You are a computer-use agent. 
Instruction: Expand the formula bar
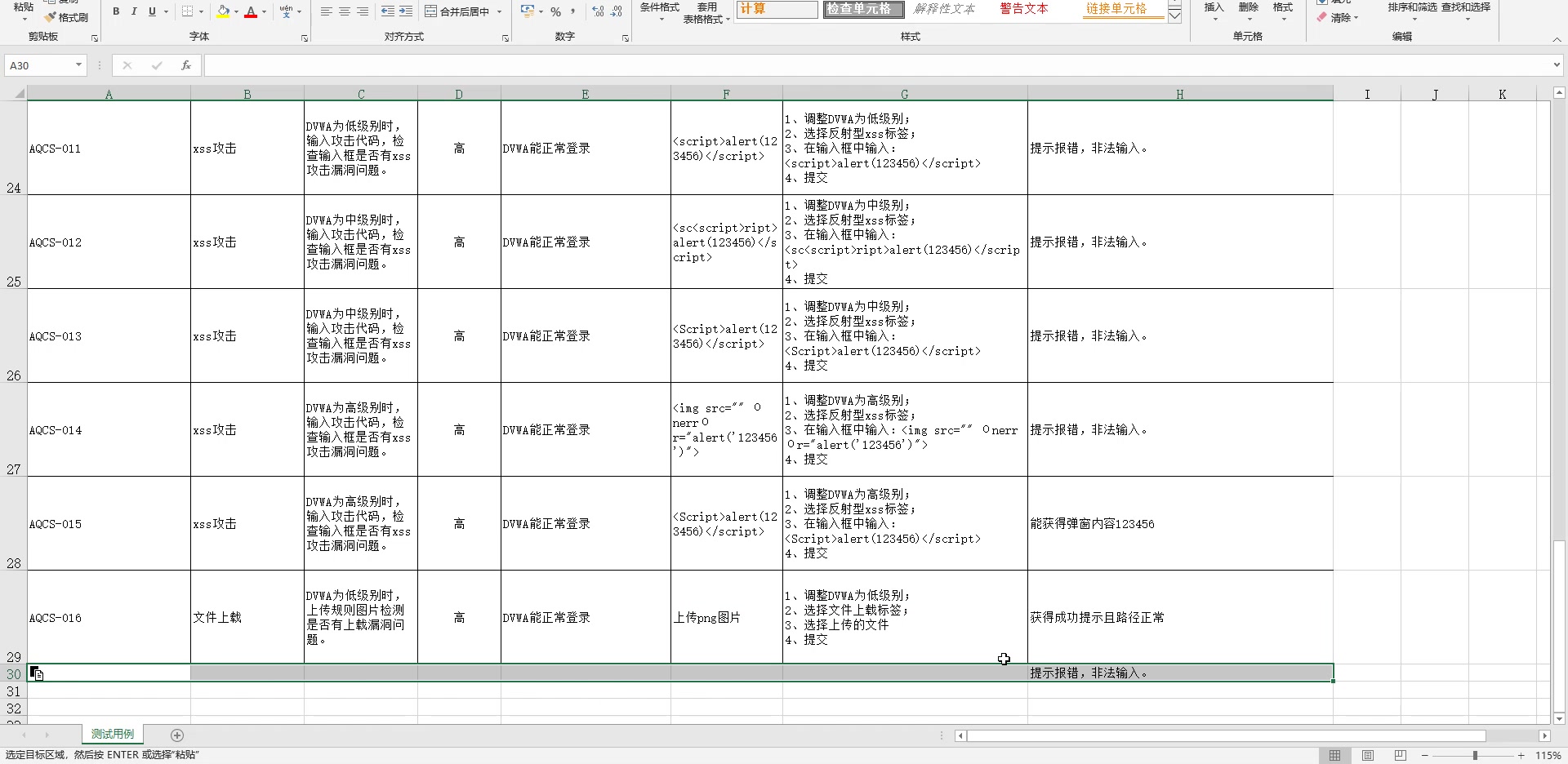click(1557, 65)
